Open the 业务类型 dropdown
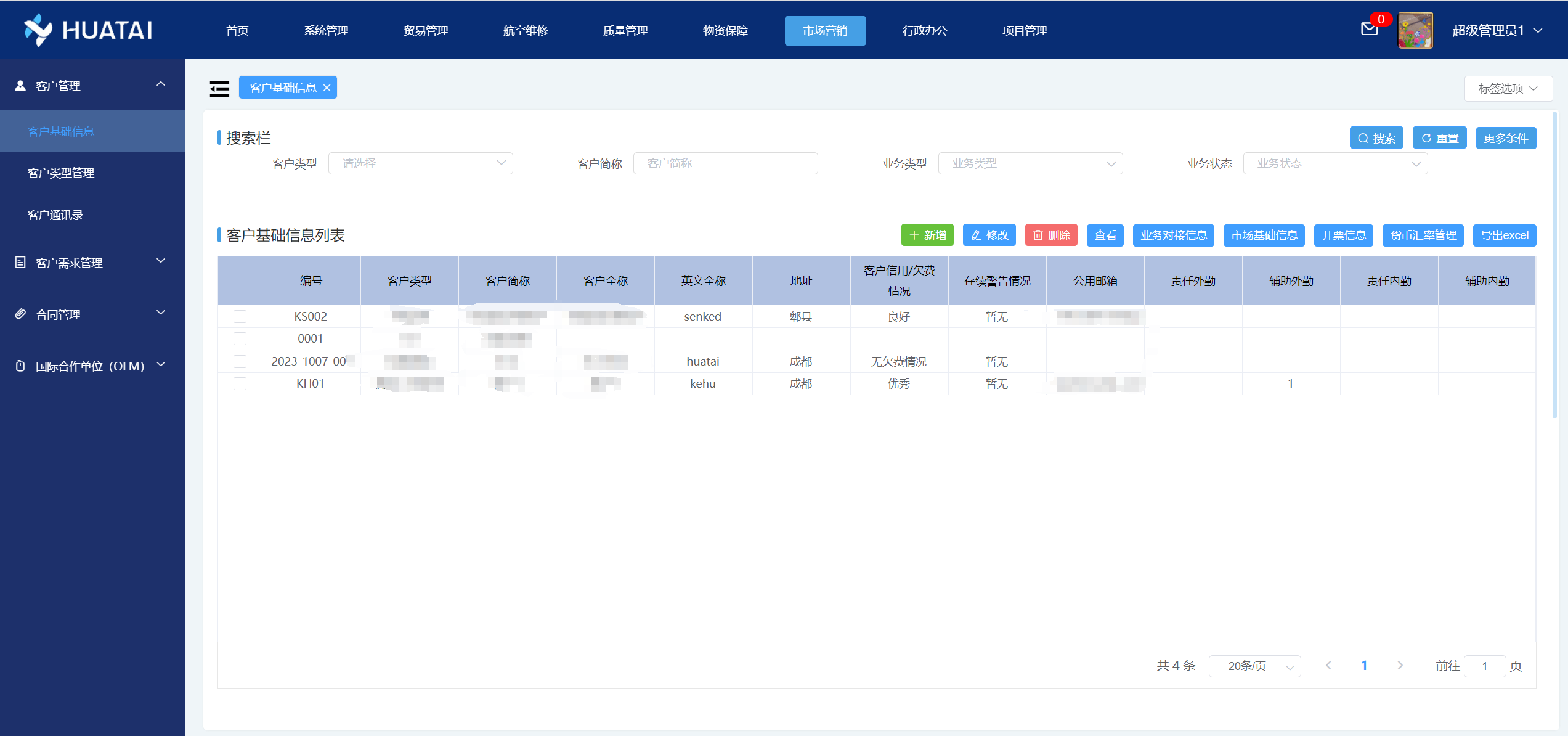Viewport: 1568px width, 736px height. point(1030,163)
